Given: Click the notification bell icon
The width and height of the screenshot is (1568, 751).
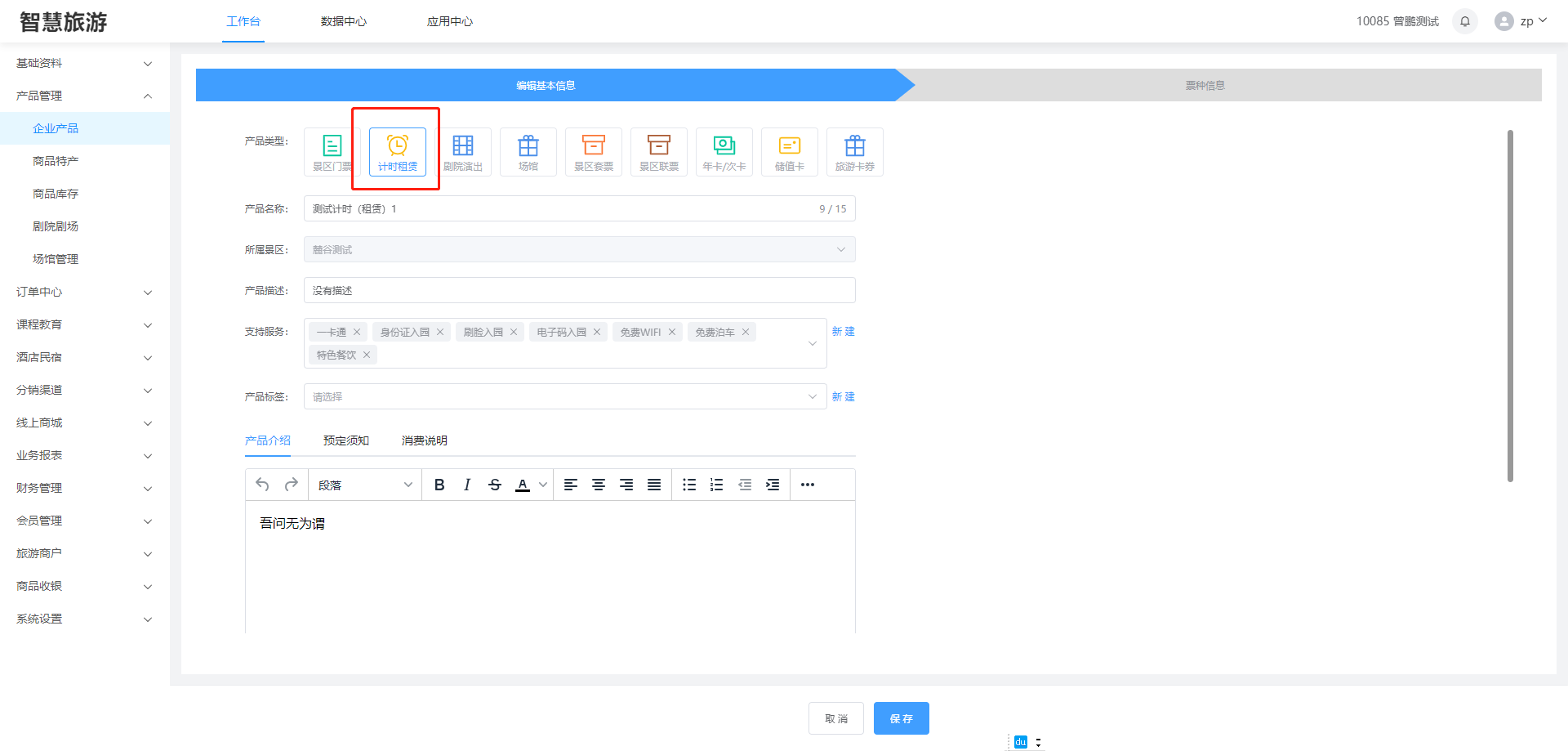Looking at the screenshot, I should click(x=1465, y=21).
